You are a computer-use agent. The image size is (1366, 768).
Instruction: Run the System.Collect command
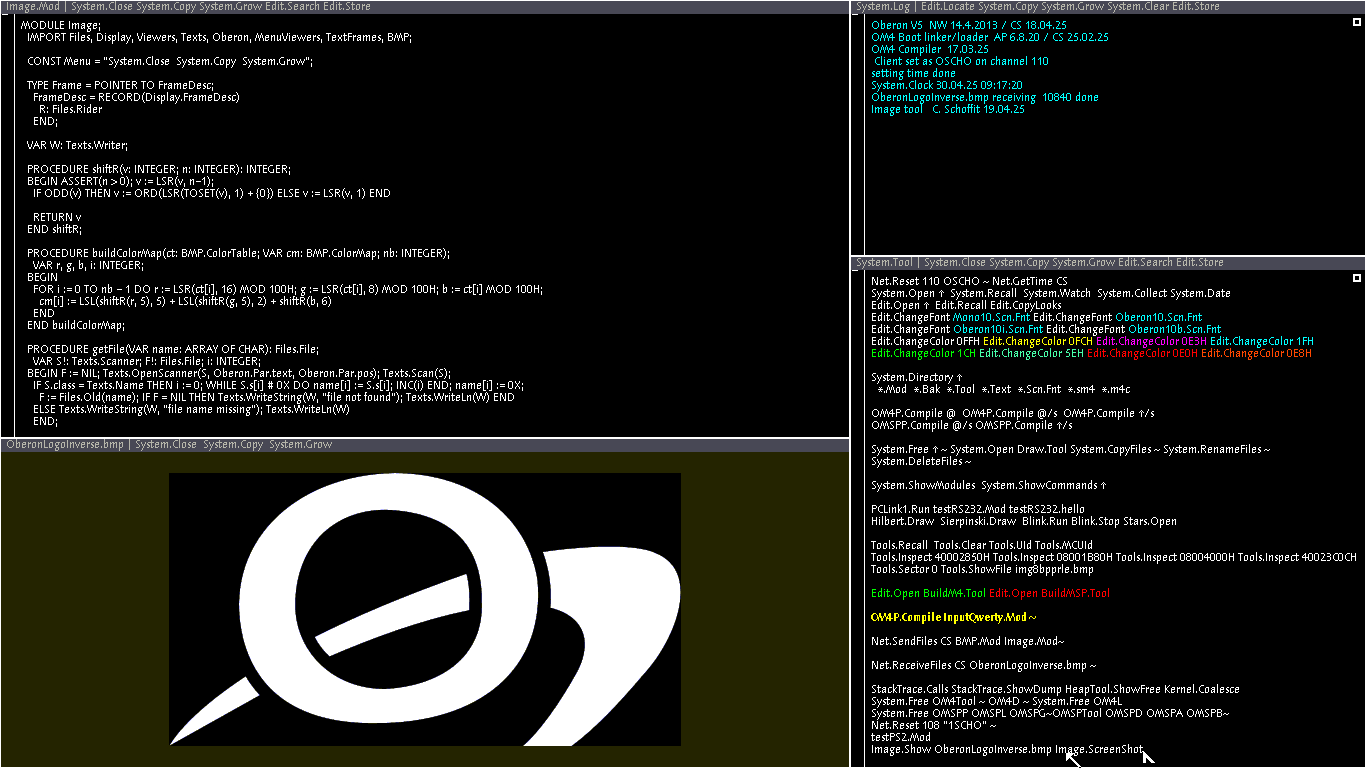pyautogui.click(x=1134, y=294)
